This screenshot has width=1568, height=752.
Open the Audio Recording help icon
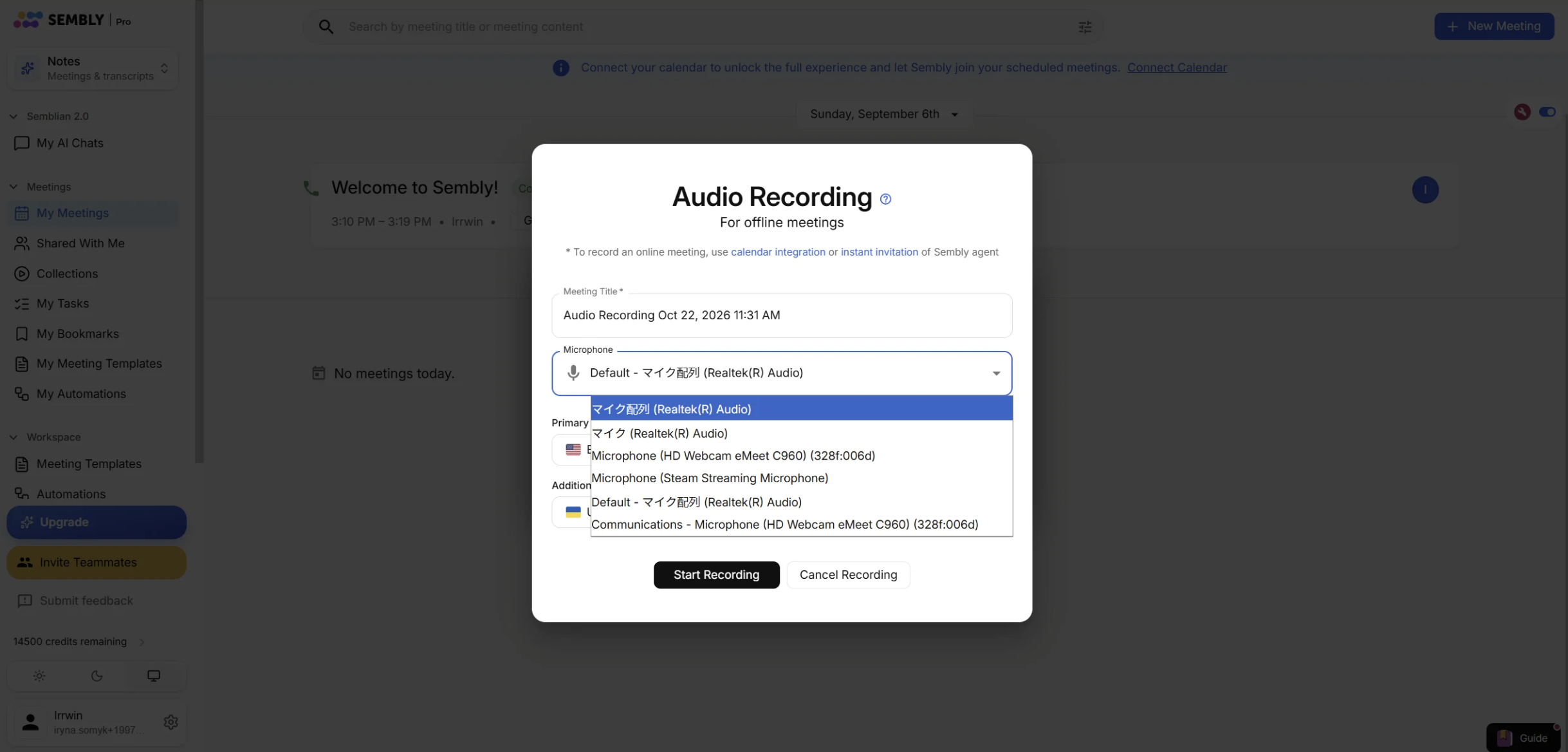click(885, 199)
